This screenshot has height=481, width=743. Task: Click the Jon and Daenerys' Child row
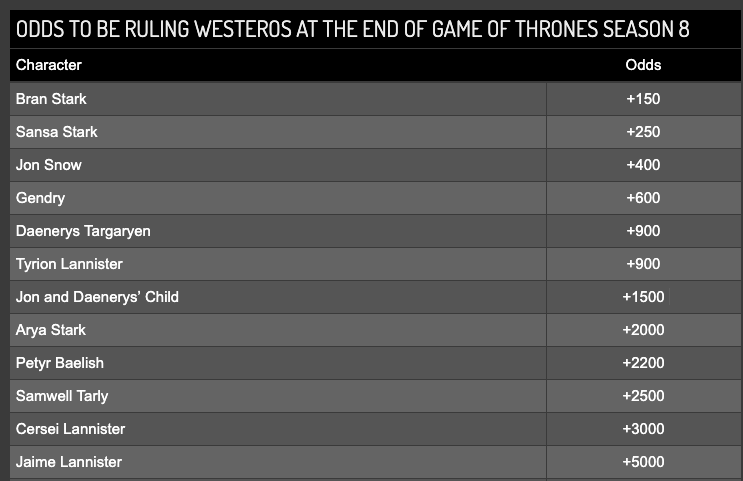(x=97, y=297)
